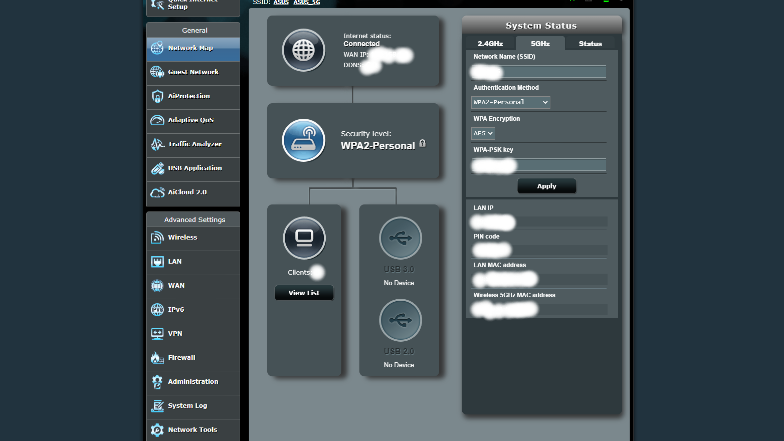Click the USB 2.0 label
Viewport: 784px width, 441px height.
pyautogui.click(x=399, y=351)
